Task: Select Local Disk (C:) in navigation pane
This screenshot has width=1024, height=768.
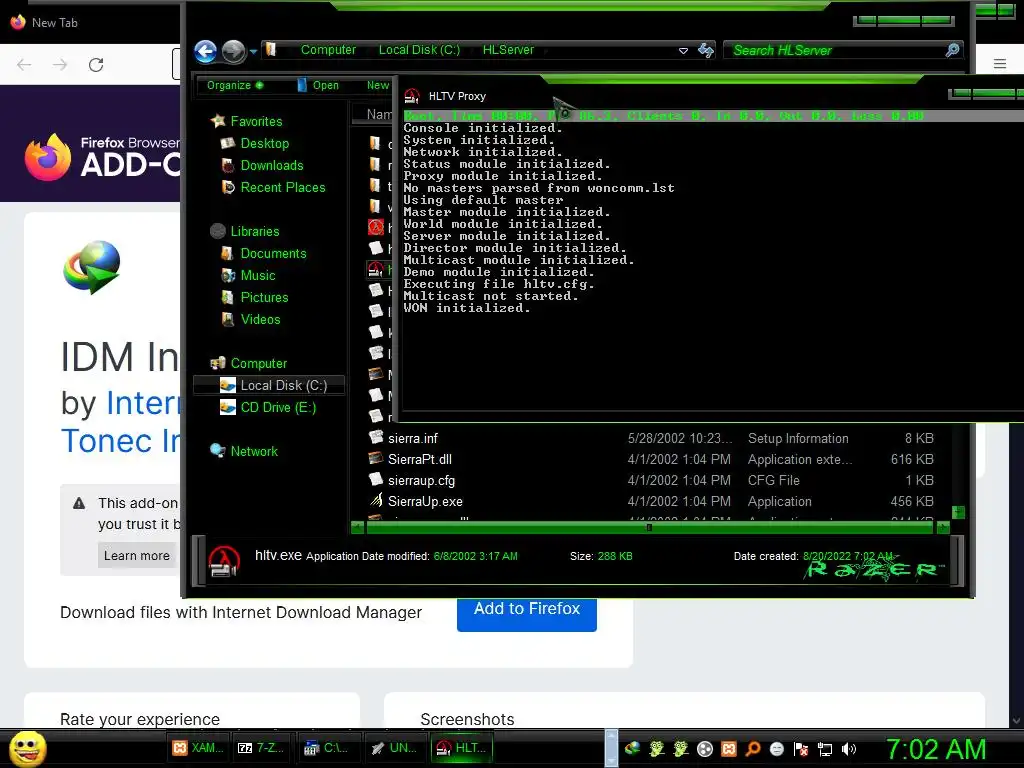Action: point(269,385)
